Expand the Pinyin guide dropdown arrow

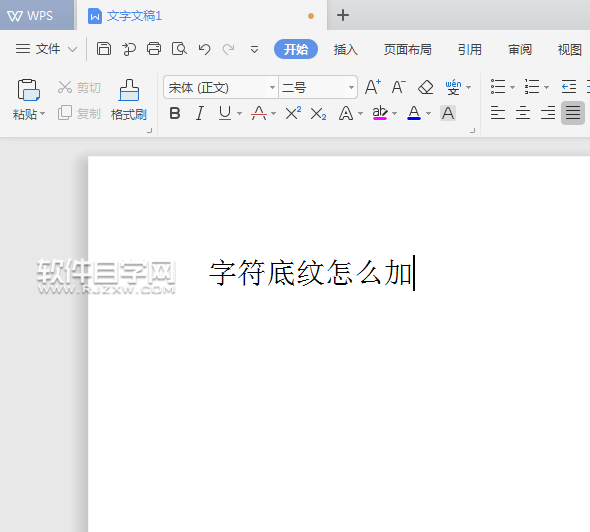468,88
